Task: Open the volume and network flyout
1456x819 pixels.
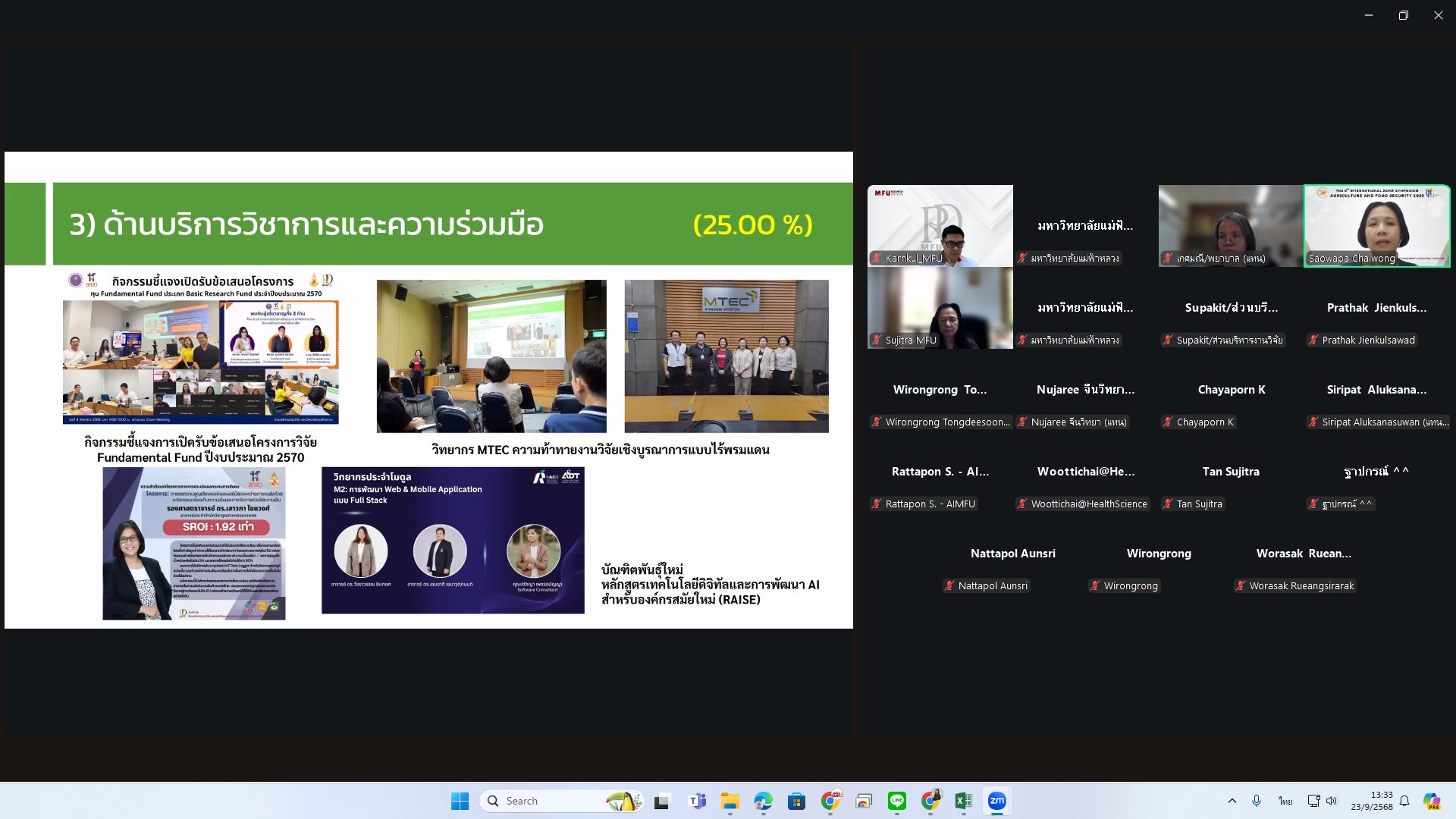Action: coord(1323,801)
